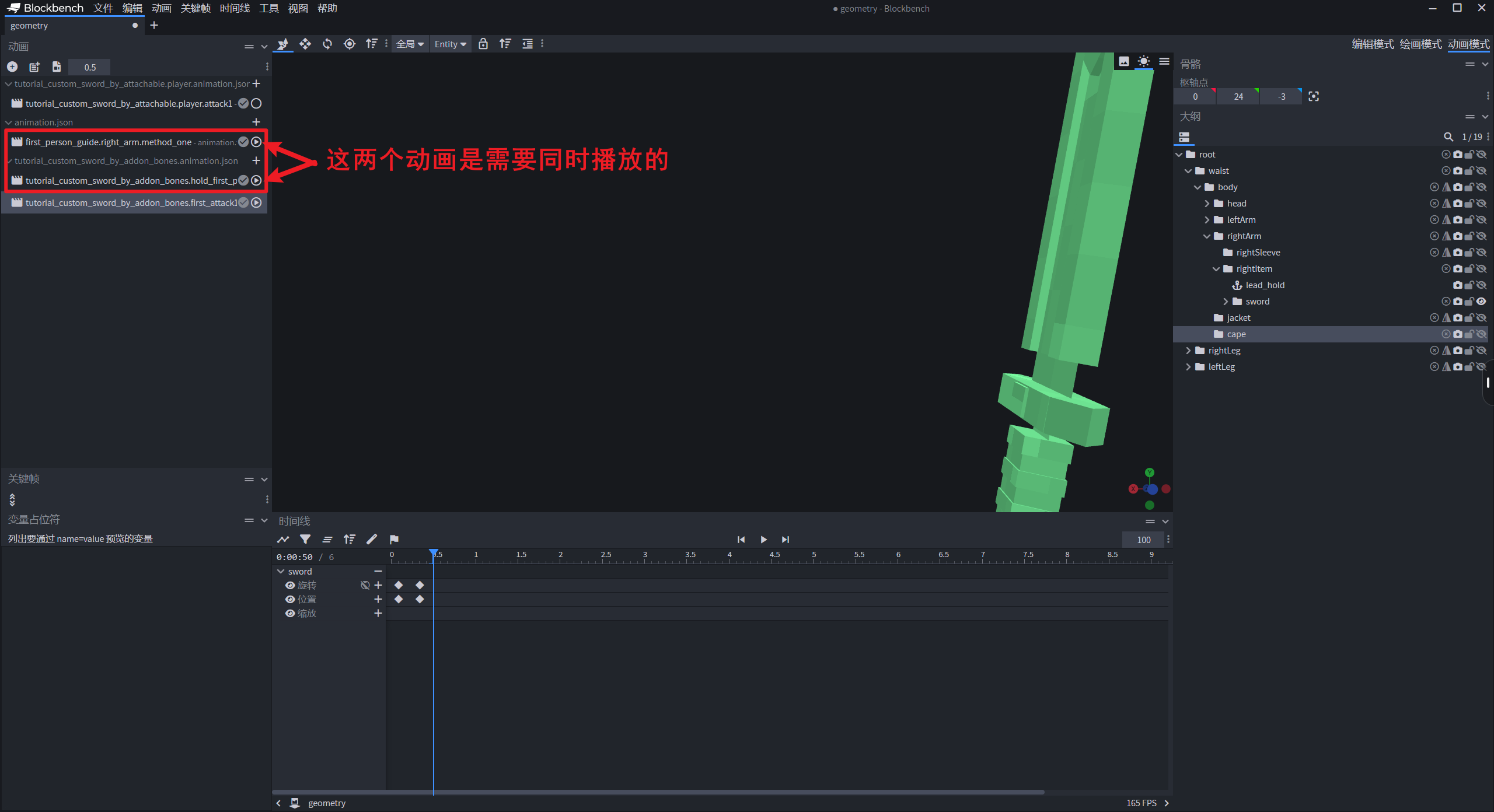Expand the leftArm group

click(1207, 220)
